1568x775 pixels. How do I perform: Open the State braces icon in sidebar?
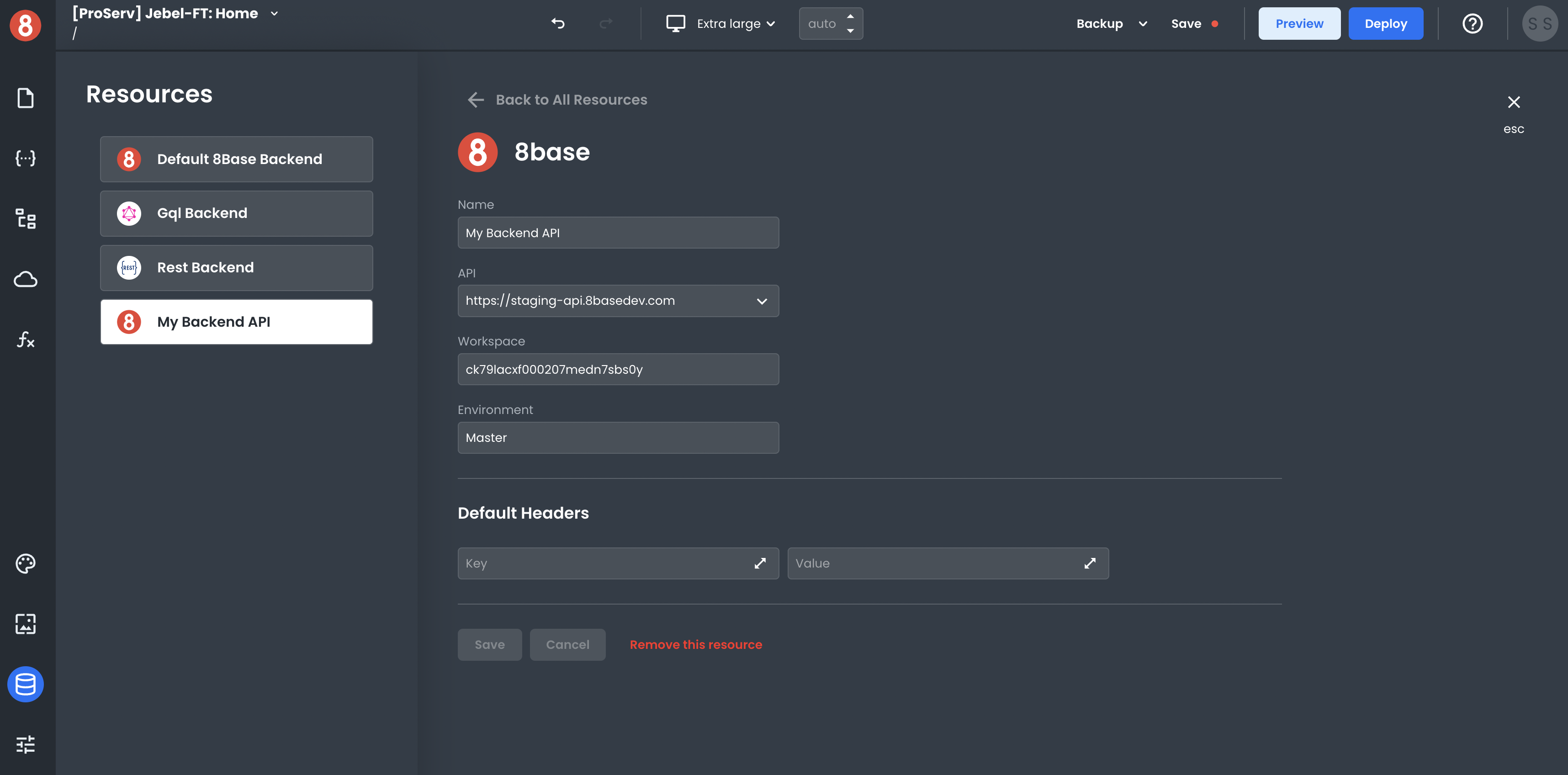(x=25, y=158)
